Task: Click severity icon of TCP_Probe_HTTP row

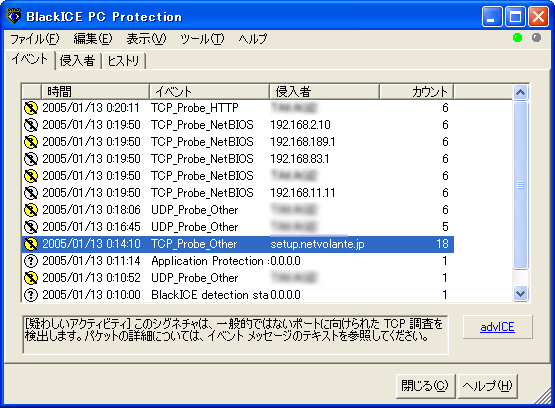Action: [x=31, y=108]
